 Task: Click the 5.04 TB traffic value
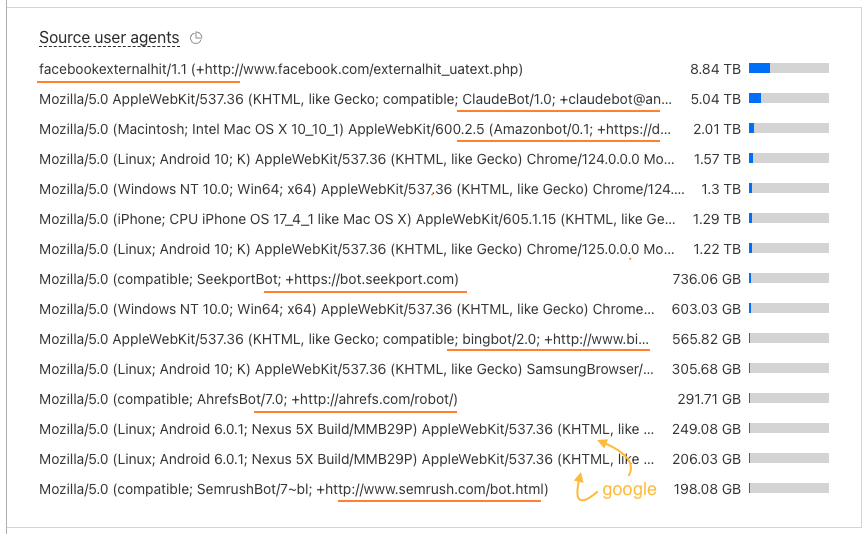coord(715,99)
